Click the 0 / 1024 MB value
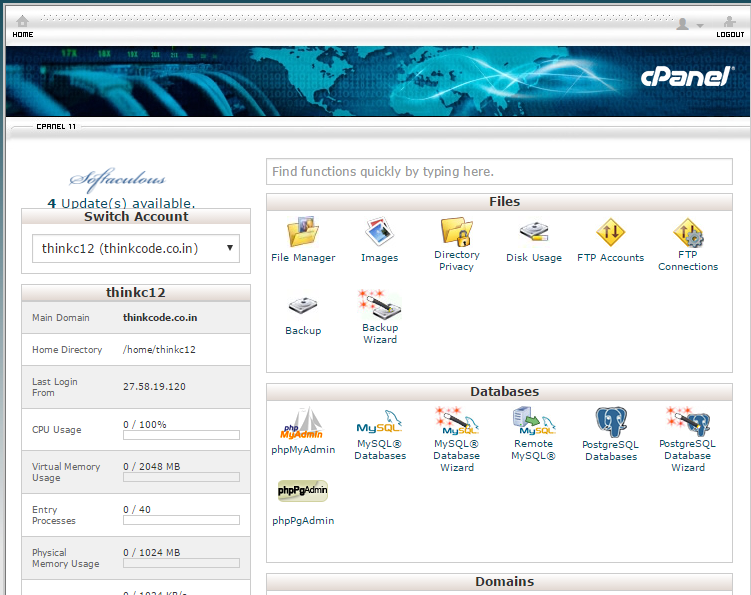The height and width of the screenshot is (595, 751). pyautogui.click(x=151, y=553)
